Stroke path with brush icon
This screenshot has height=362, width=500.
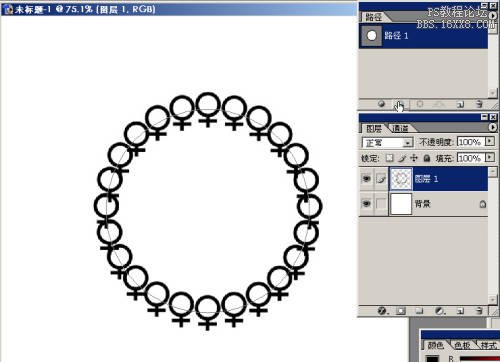coord(400,104)
